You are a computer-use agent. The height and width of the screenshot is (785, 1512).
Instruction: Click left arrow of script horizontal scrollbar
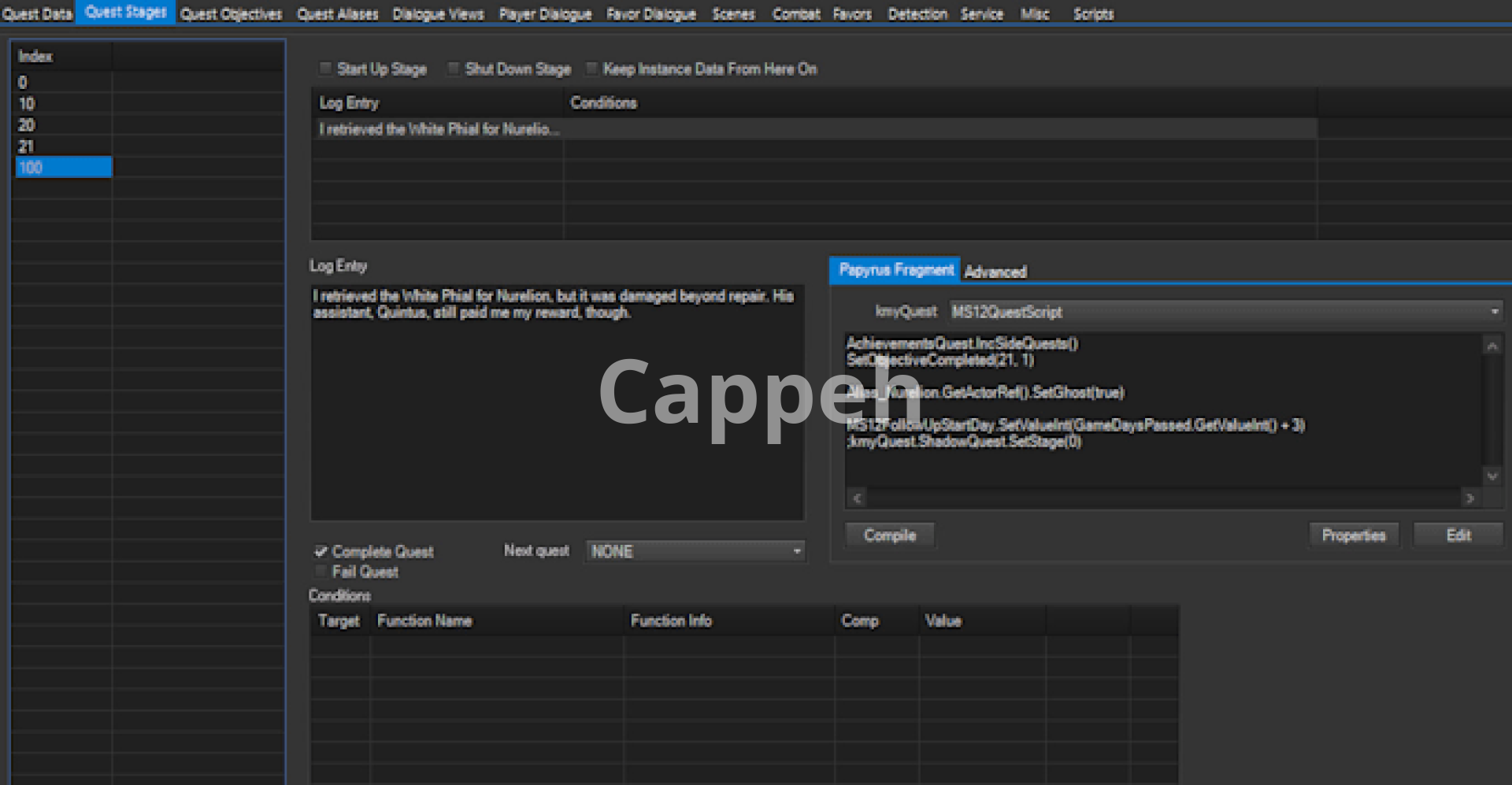click(x=858, y=498)
